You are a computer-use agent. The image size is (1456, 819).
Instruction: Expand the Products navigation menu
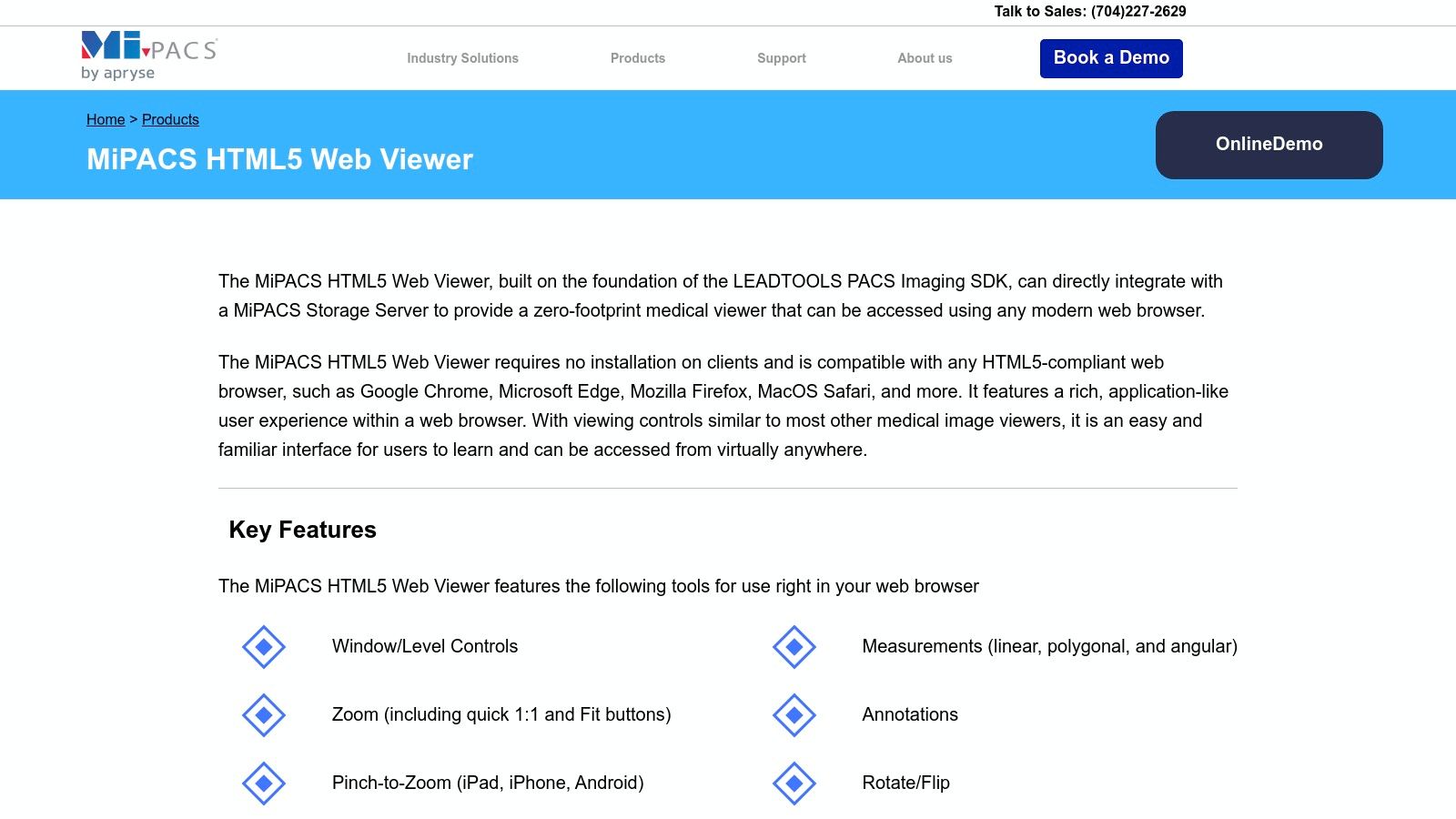coord(638,57)
